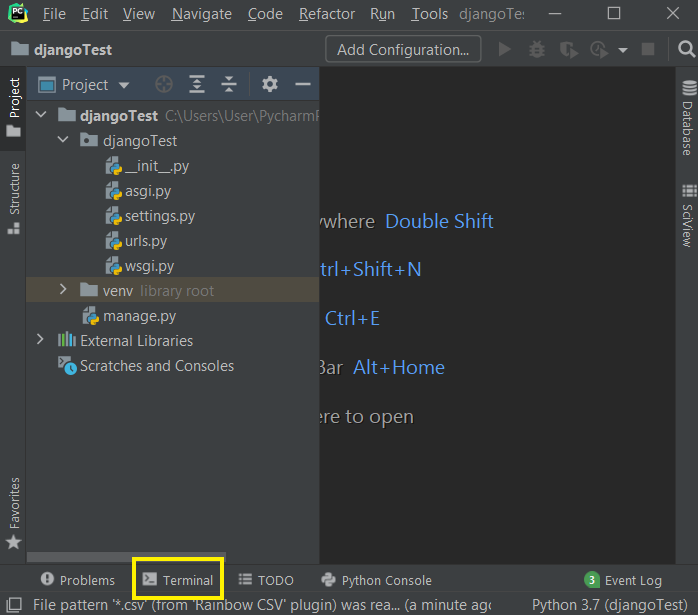
Task: Open the File menu
Action: pyautogui.click(x=54, y=14)
